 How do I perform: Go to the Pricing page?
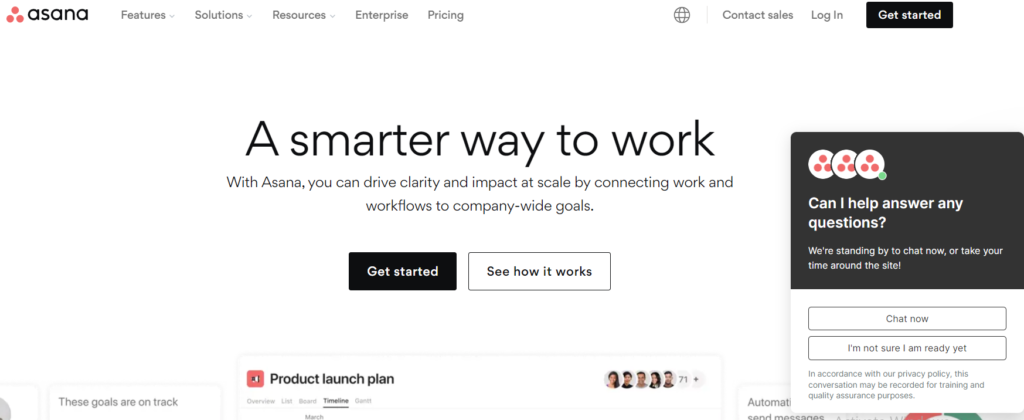coord(445,15)
